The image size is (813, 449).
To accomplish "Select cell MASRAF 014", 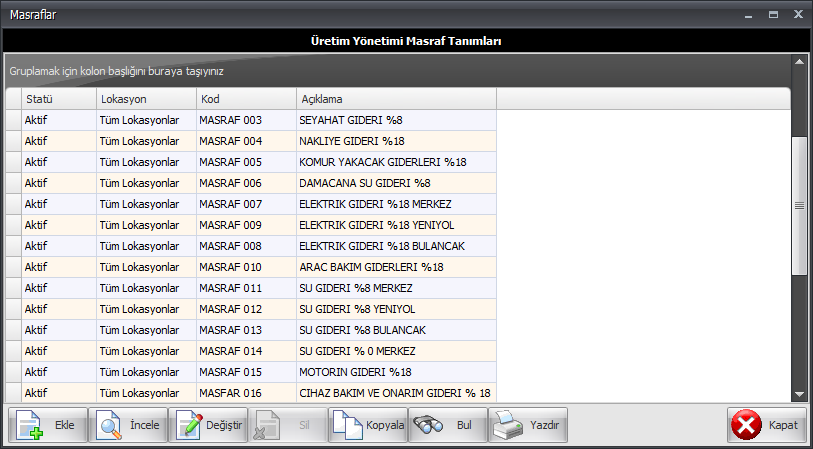I will (246, 351).
